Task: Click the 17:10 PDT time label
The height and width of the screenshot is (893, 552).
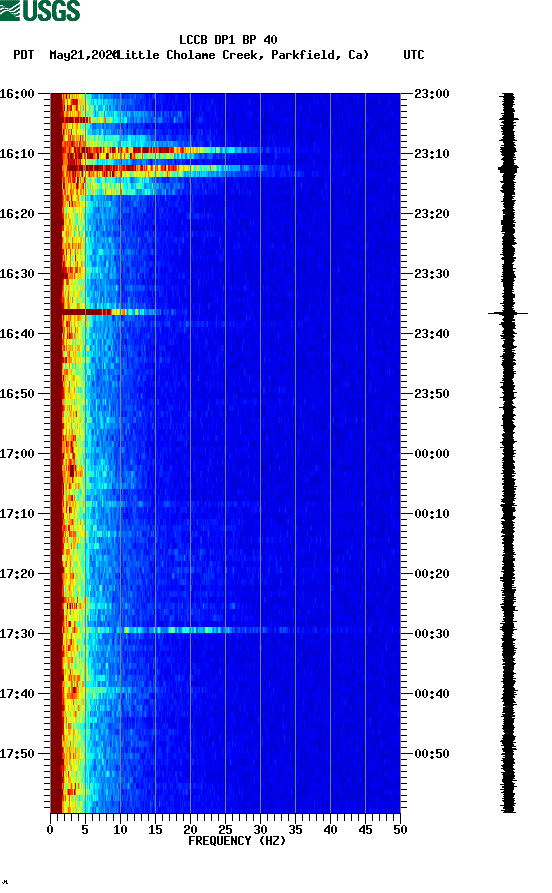Action: point(17,514)
